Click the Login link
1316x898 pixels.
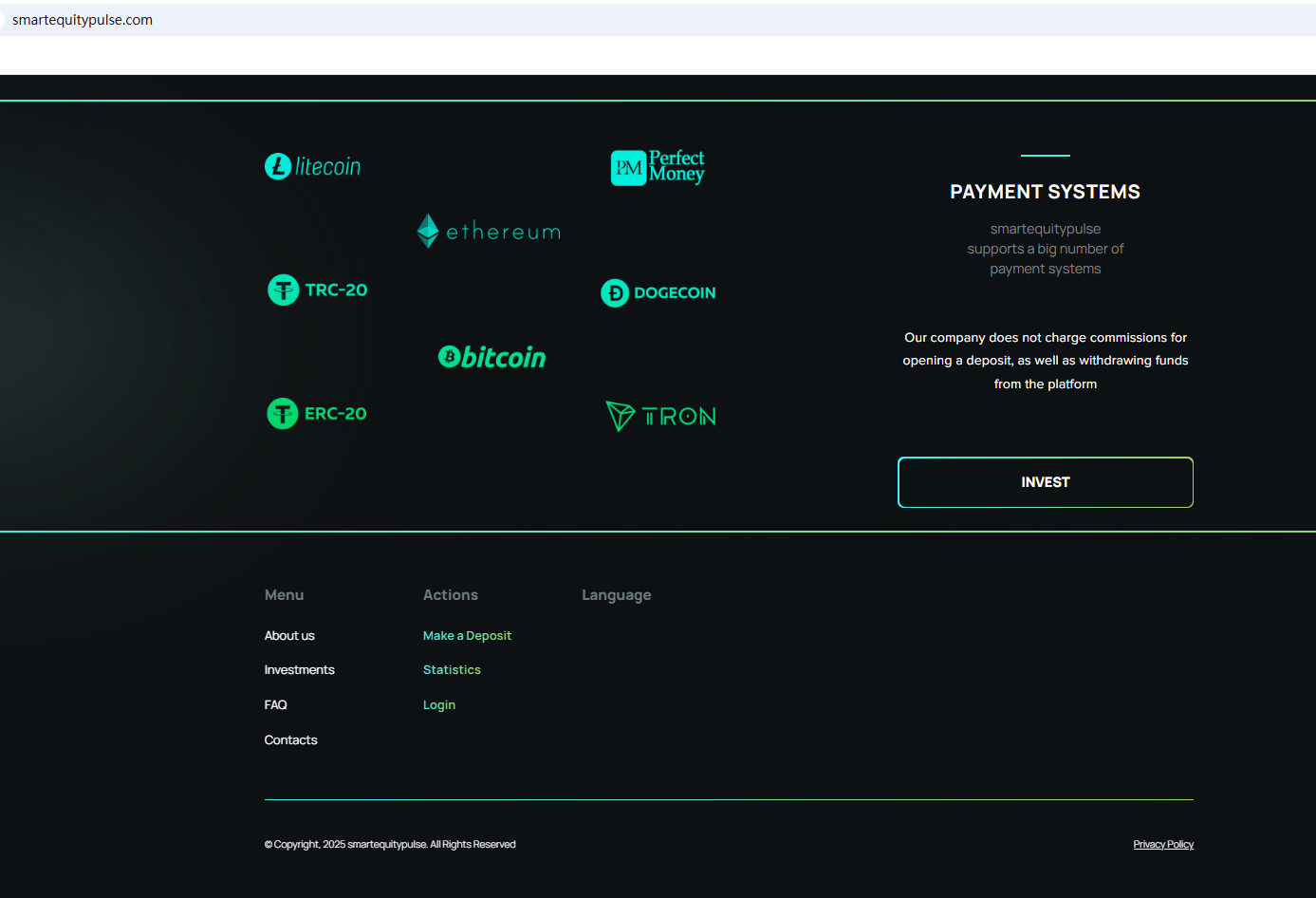[439, 705]
